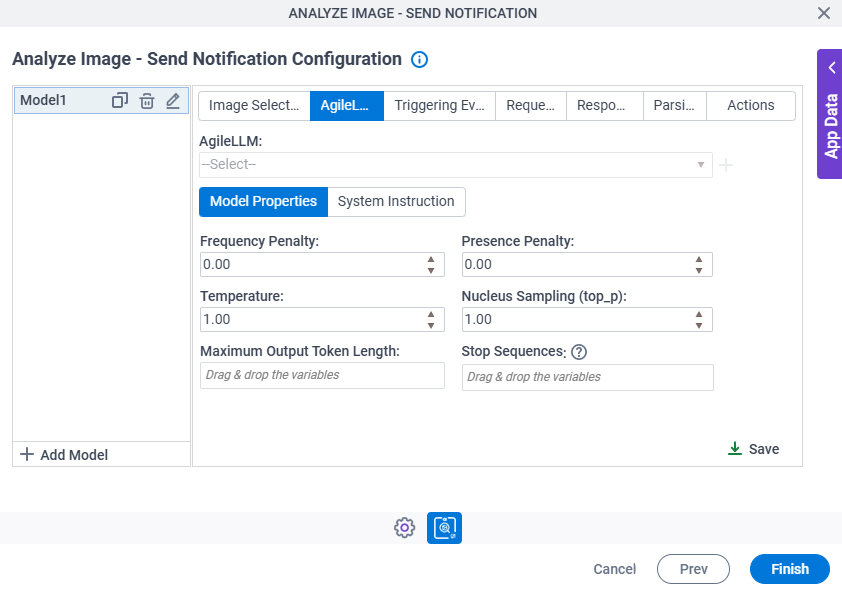Open the AgileLLM select dropdown
Screen dimensions: 842x592
pos(455,164)
